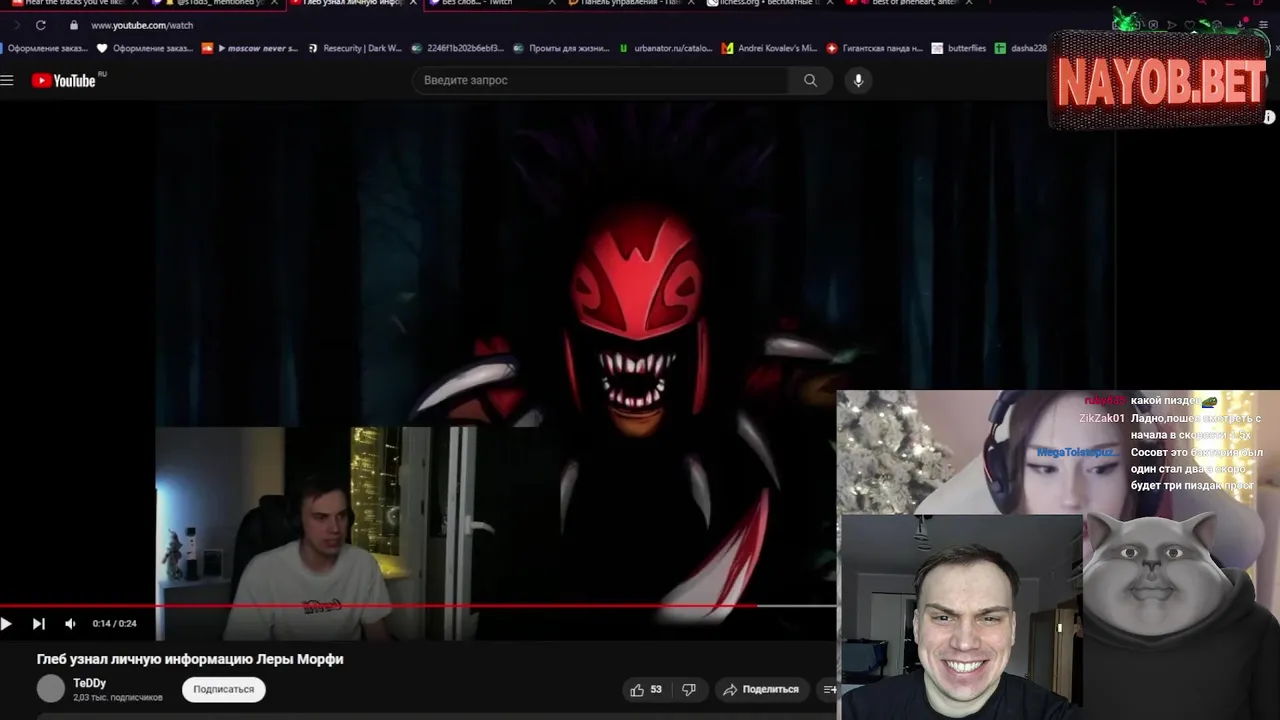Screen dimensions: 1280x720
Task: Open the YouTube hamburger guide menu
Action: (7, 80)
